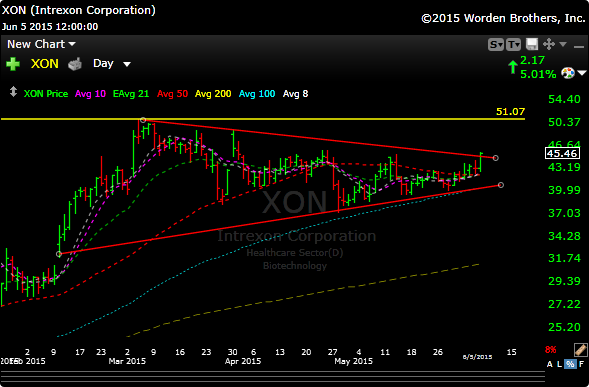Open the S dropdown button
The width and height of the screenshot is (589, 387).
point(496,45)
